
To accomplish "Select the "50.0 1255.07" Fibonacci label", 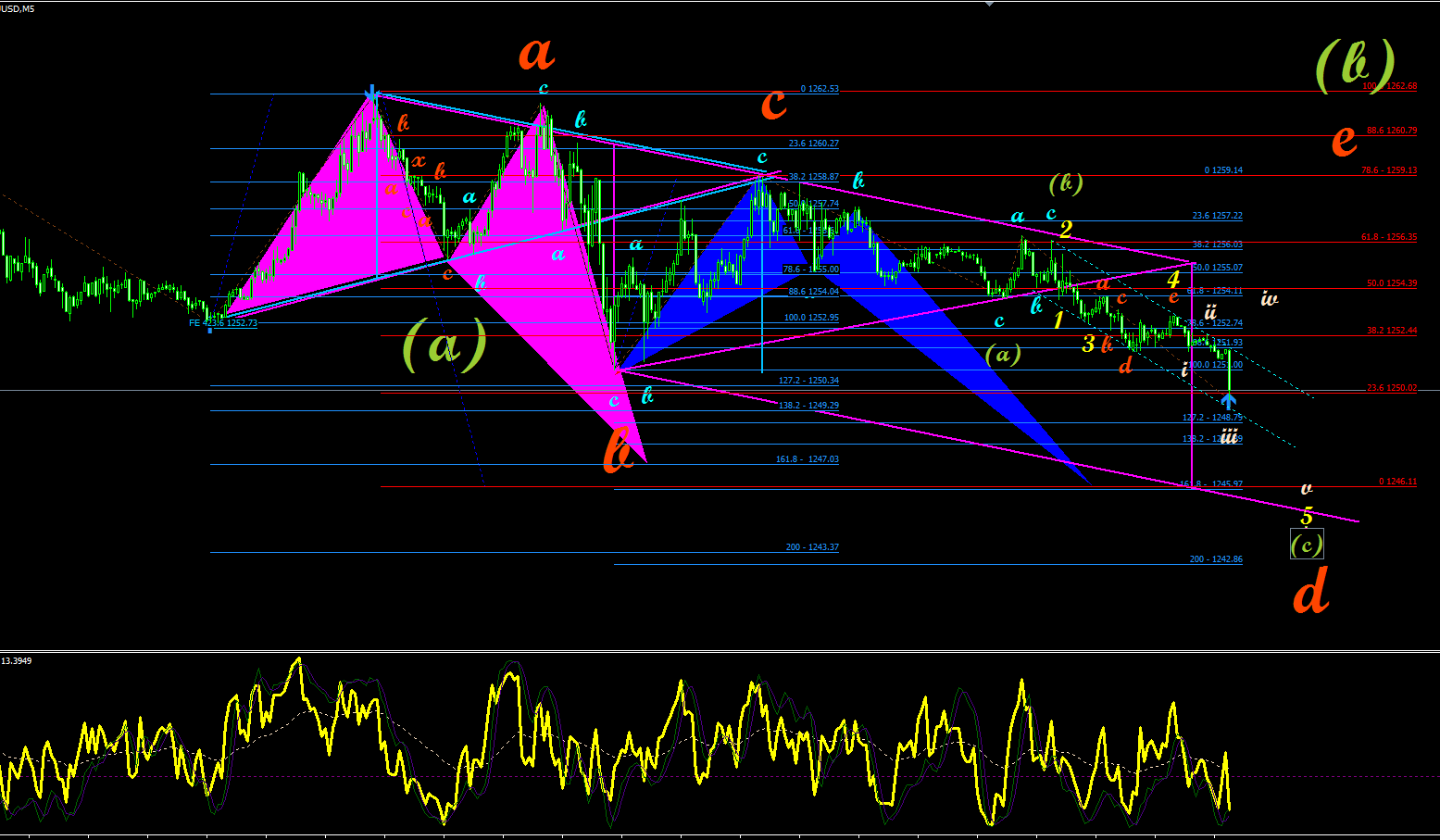I will click(x=1218, y=268).
